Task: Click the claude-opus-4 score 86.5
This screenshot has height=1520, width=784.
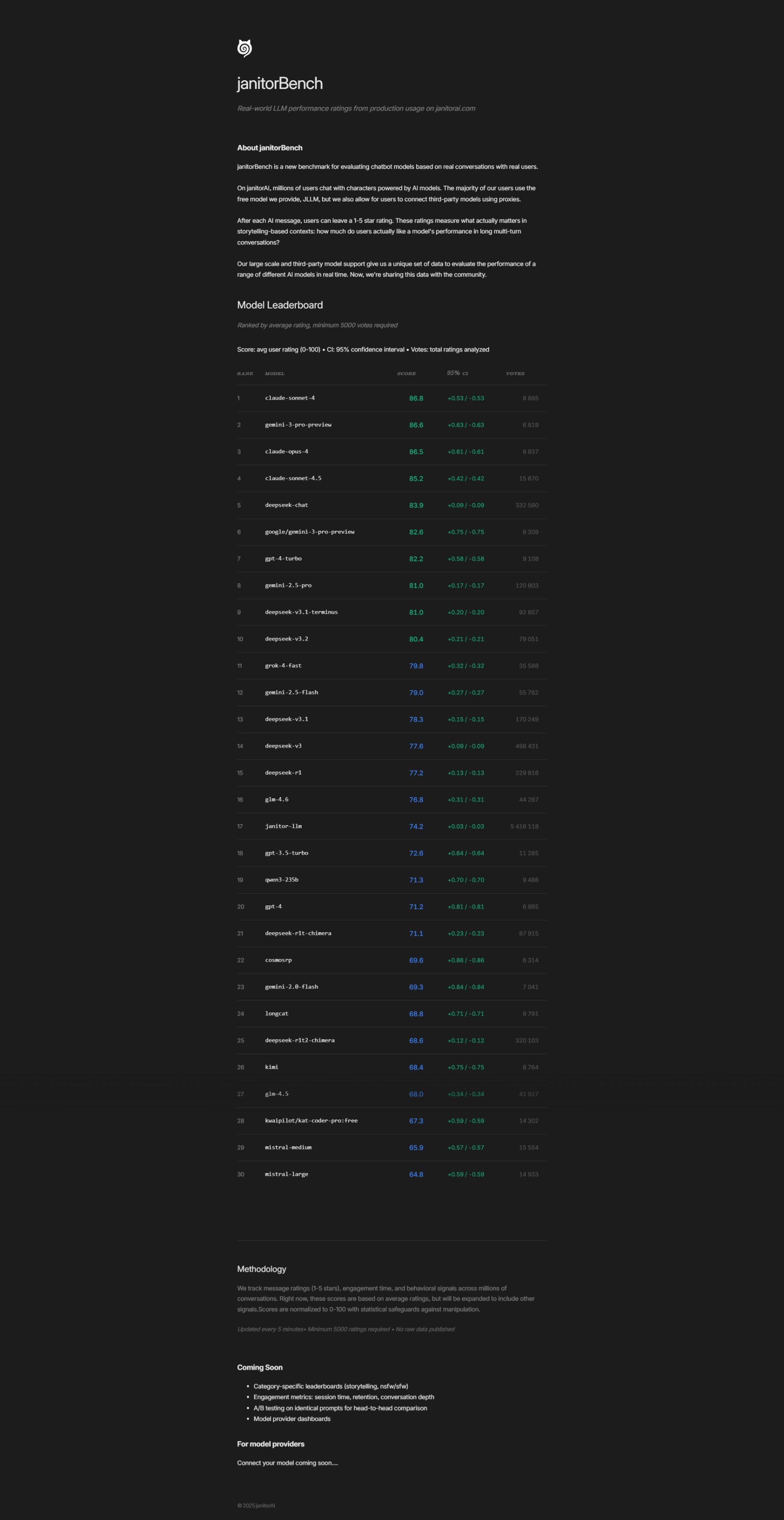Action: (x=416, y=452)
